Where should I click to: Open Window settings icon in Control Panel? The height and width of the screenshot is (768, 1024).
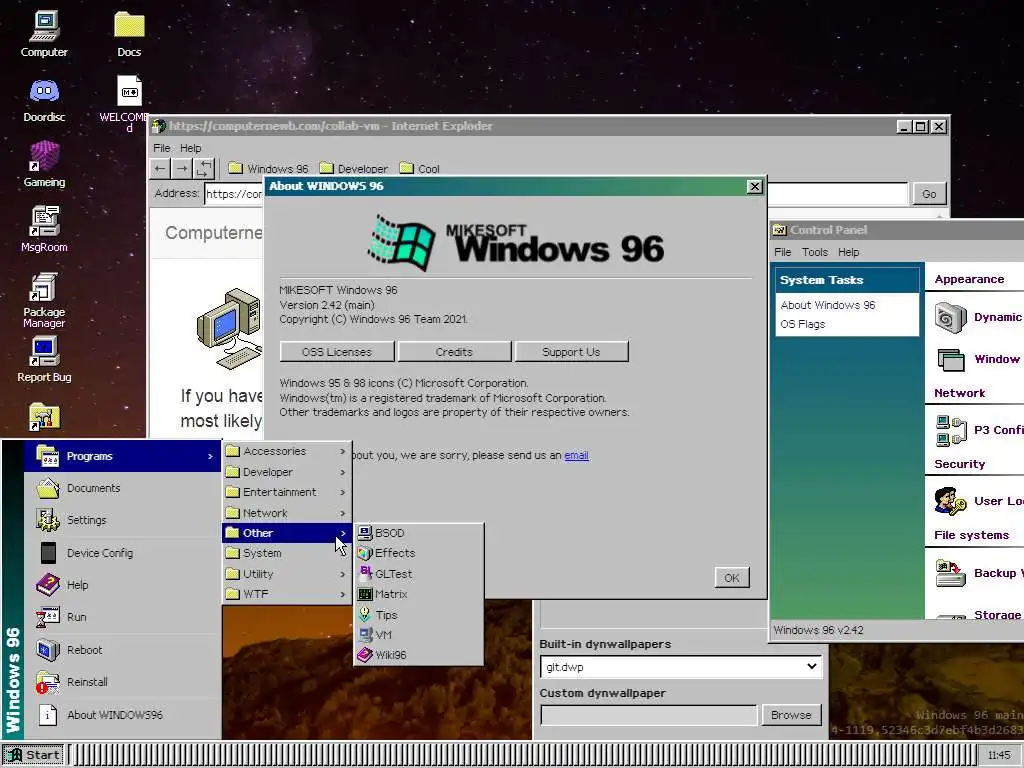point(951,360)
